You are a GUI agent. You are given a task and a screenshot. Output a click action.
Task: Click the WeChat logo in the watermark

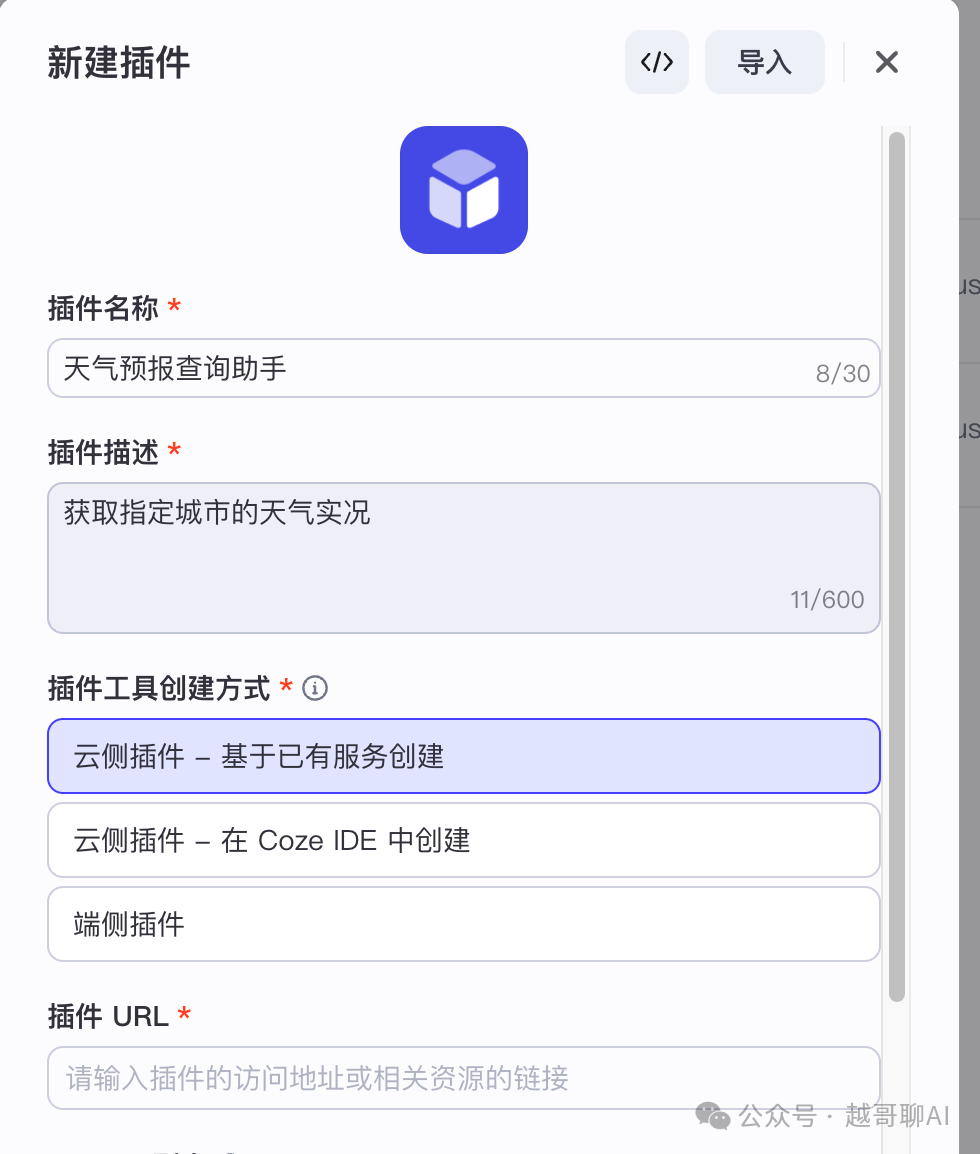click(712, 1116)
